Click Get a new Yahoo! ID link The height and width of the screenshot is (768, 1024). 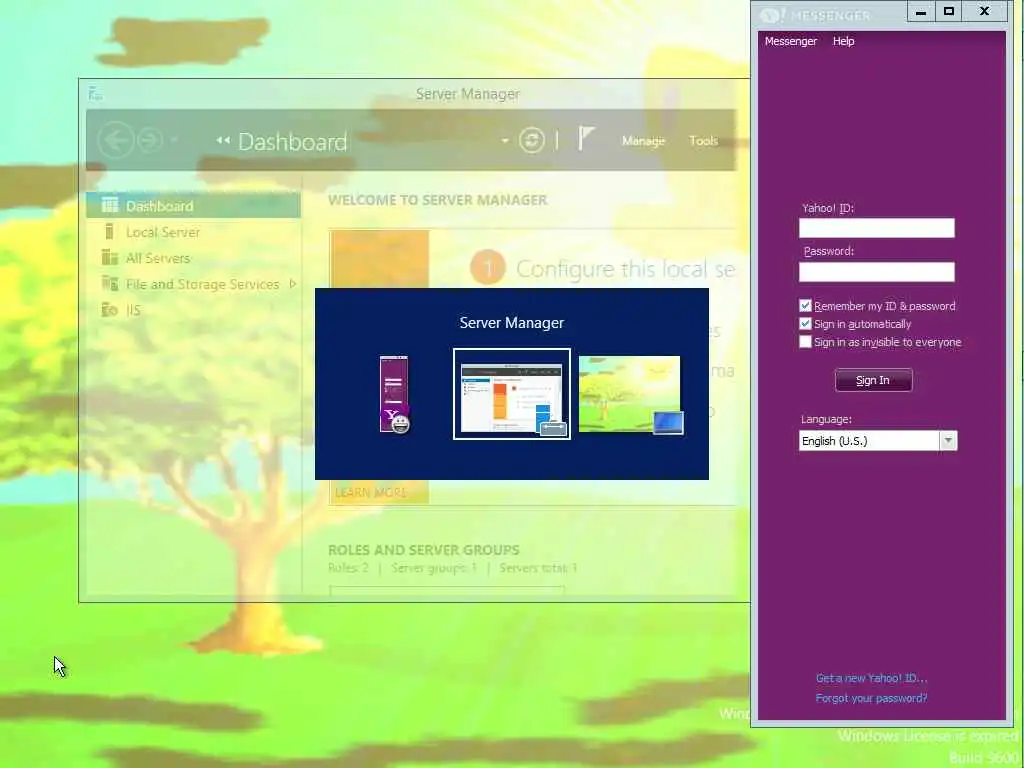(x=871, y=678)
